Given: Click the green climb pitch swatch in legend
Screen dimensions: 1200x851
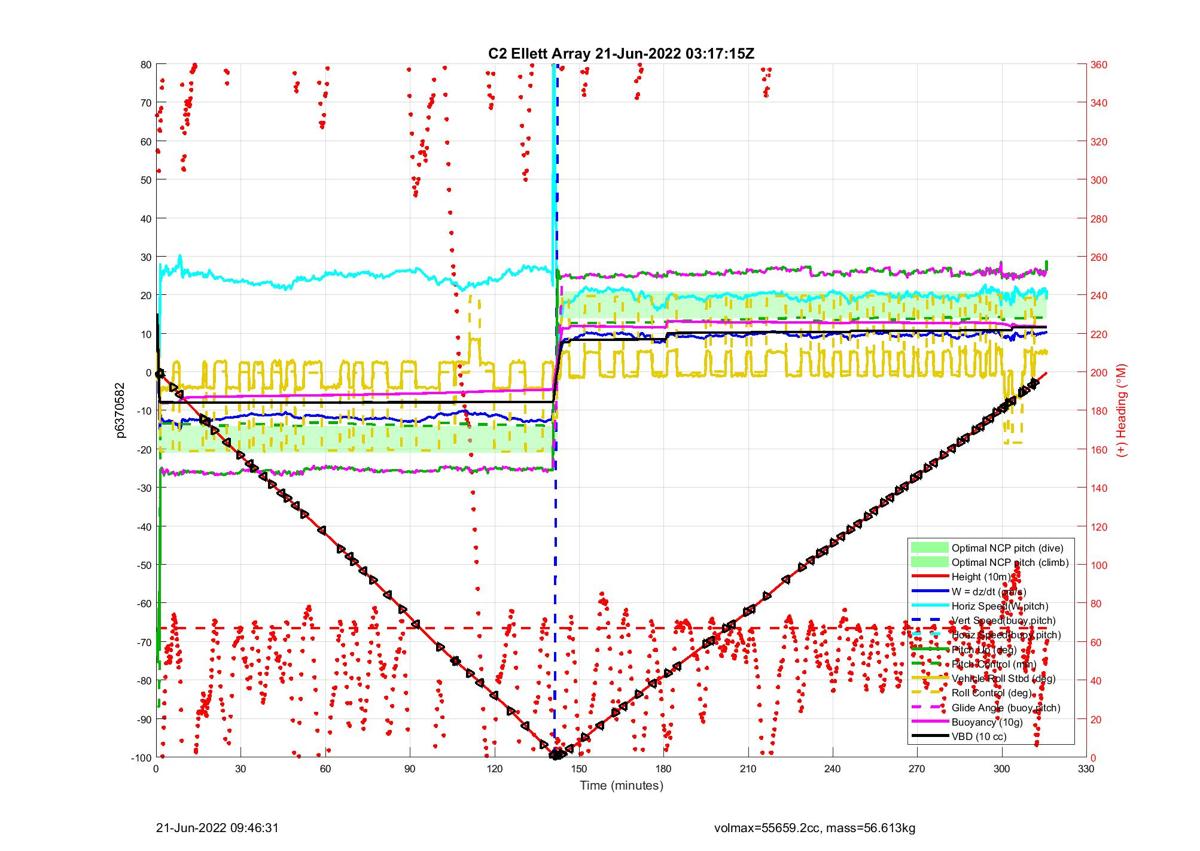Looking at the screenshot, I should (x=929, y=563).
